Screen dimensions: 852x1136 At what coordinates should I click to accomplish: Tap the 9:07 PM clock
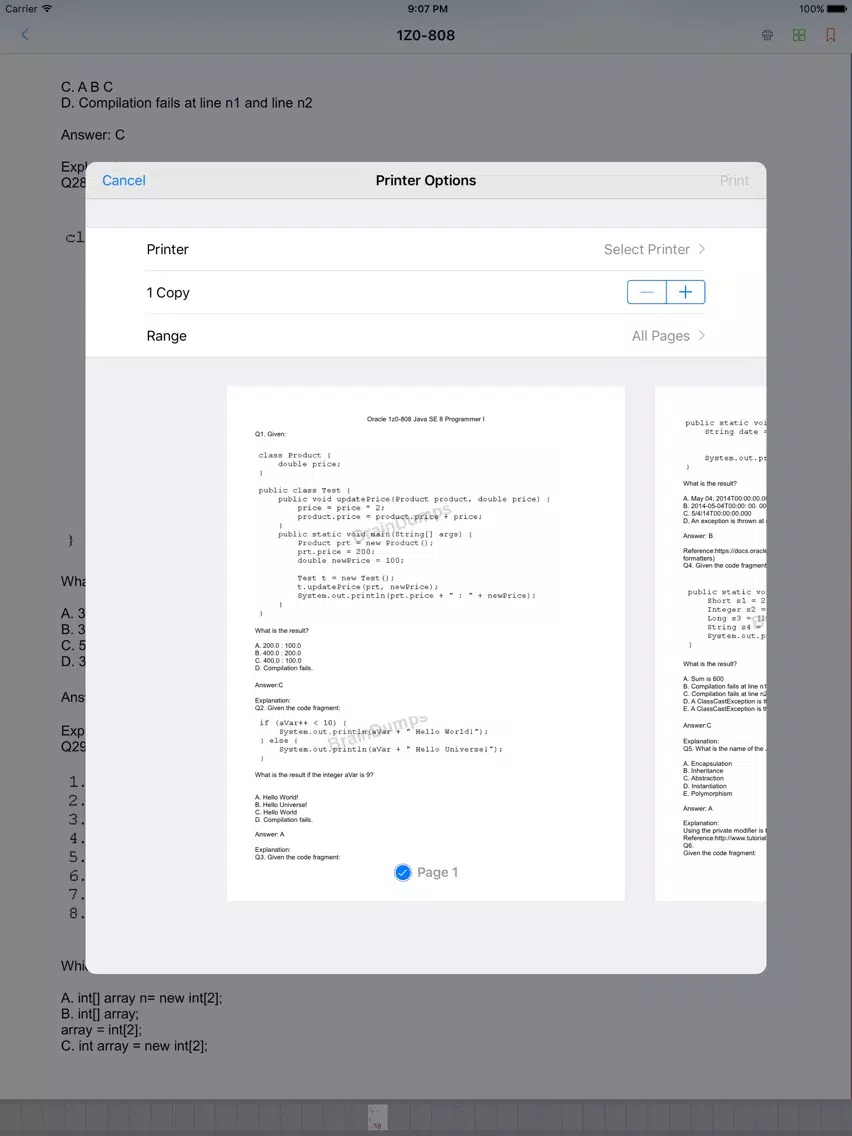(427, 9)
